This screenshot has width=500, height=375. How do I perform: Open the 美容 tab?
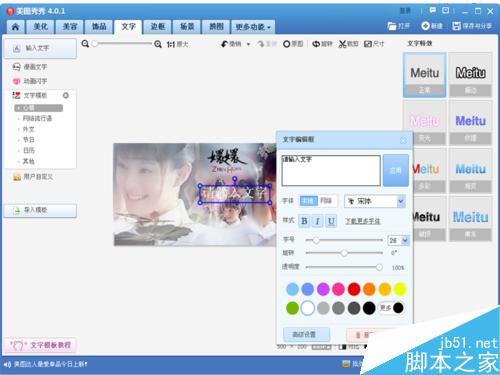click(70, 27)
